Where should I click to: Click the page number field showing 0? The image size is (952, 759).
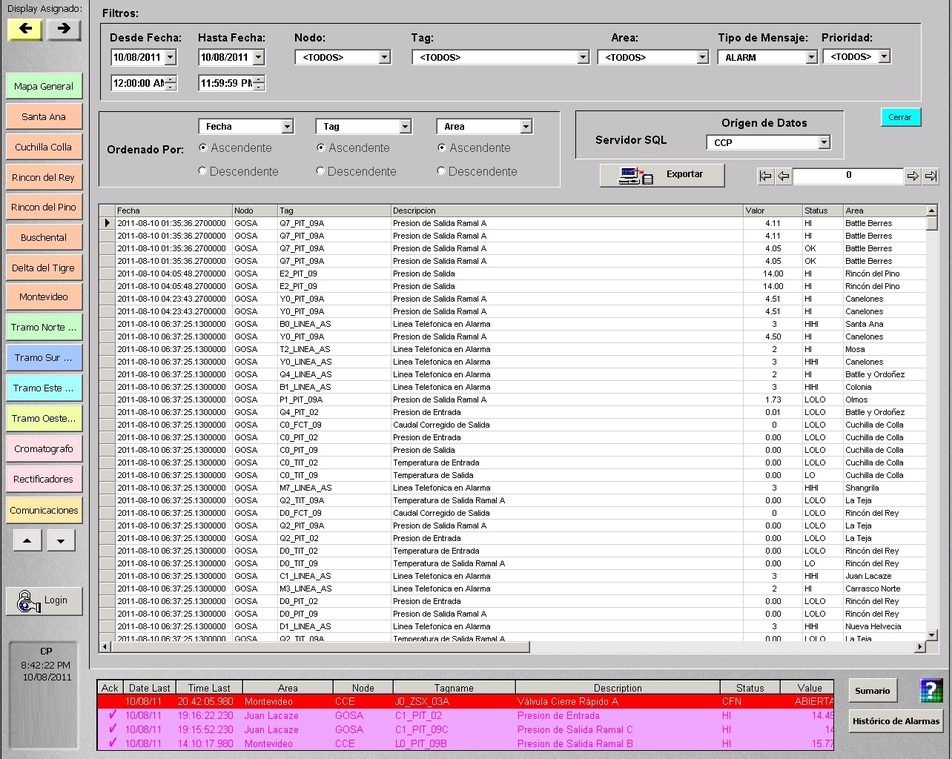pyautogui.click(x=848, y=176)
